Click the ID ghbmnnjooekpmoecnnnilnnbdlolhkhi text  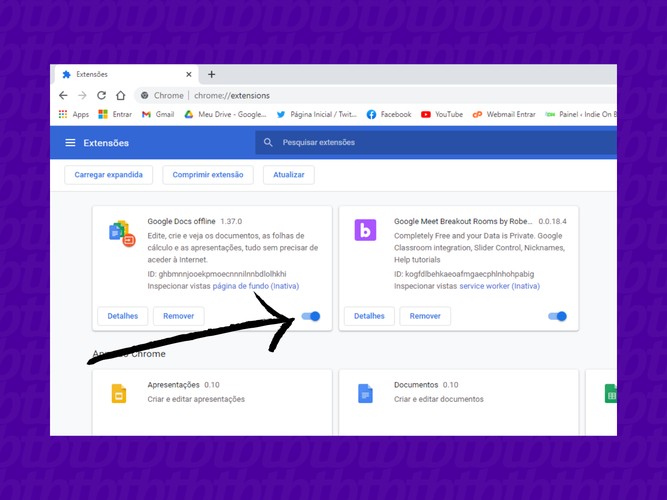tap(217, 274)
